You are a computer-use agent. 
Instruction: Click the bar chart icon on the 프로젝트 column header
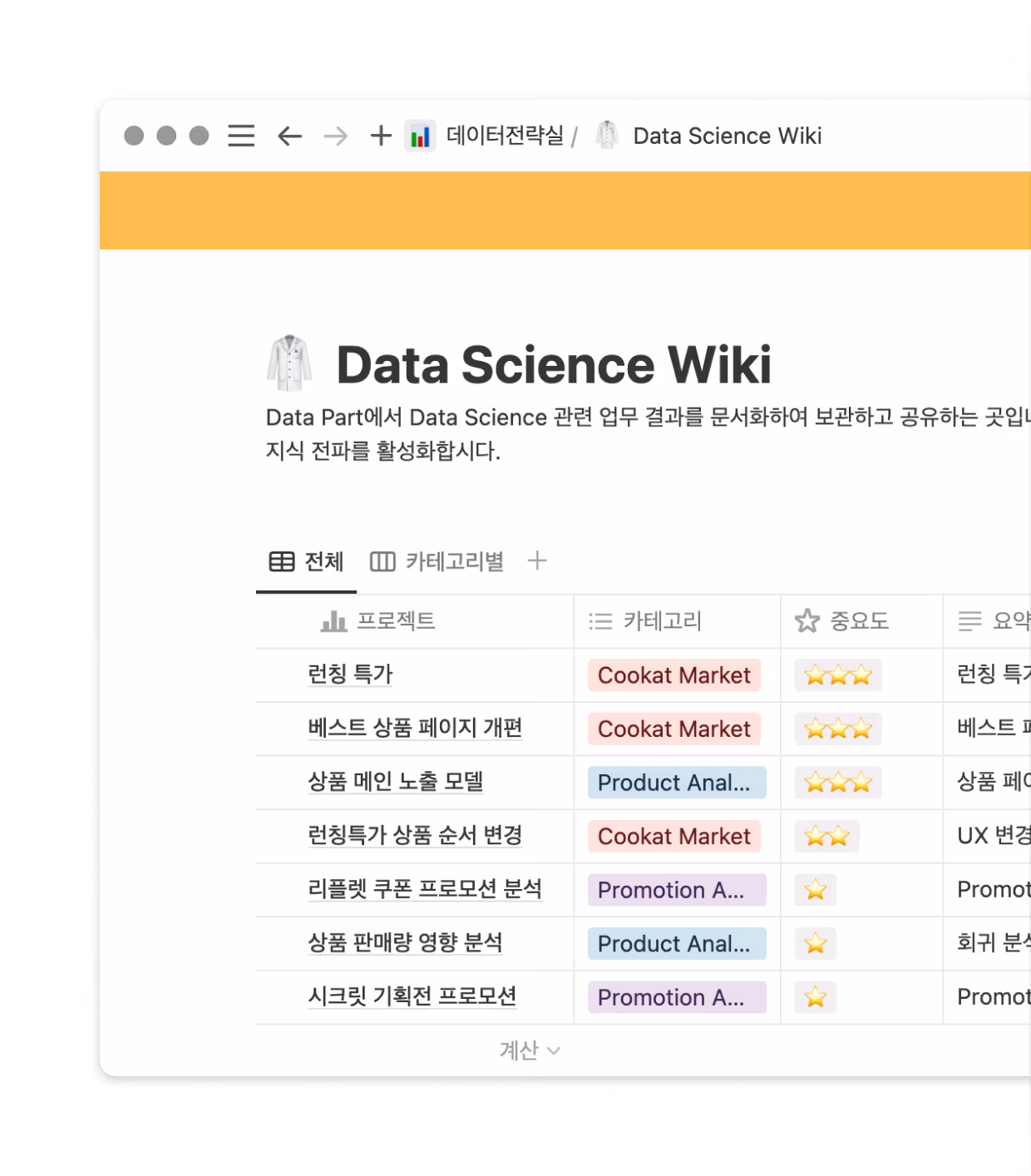(x=332, y=621)
